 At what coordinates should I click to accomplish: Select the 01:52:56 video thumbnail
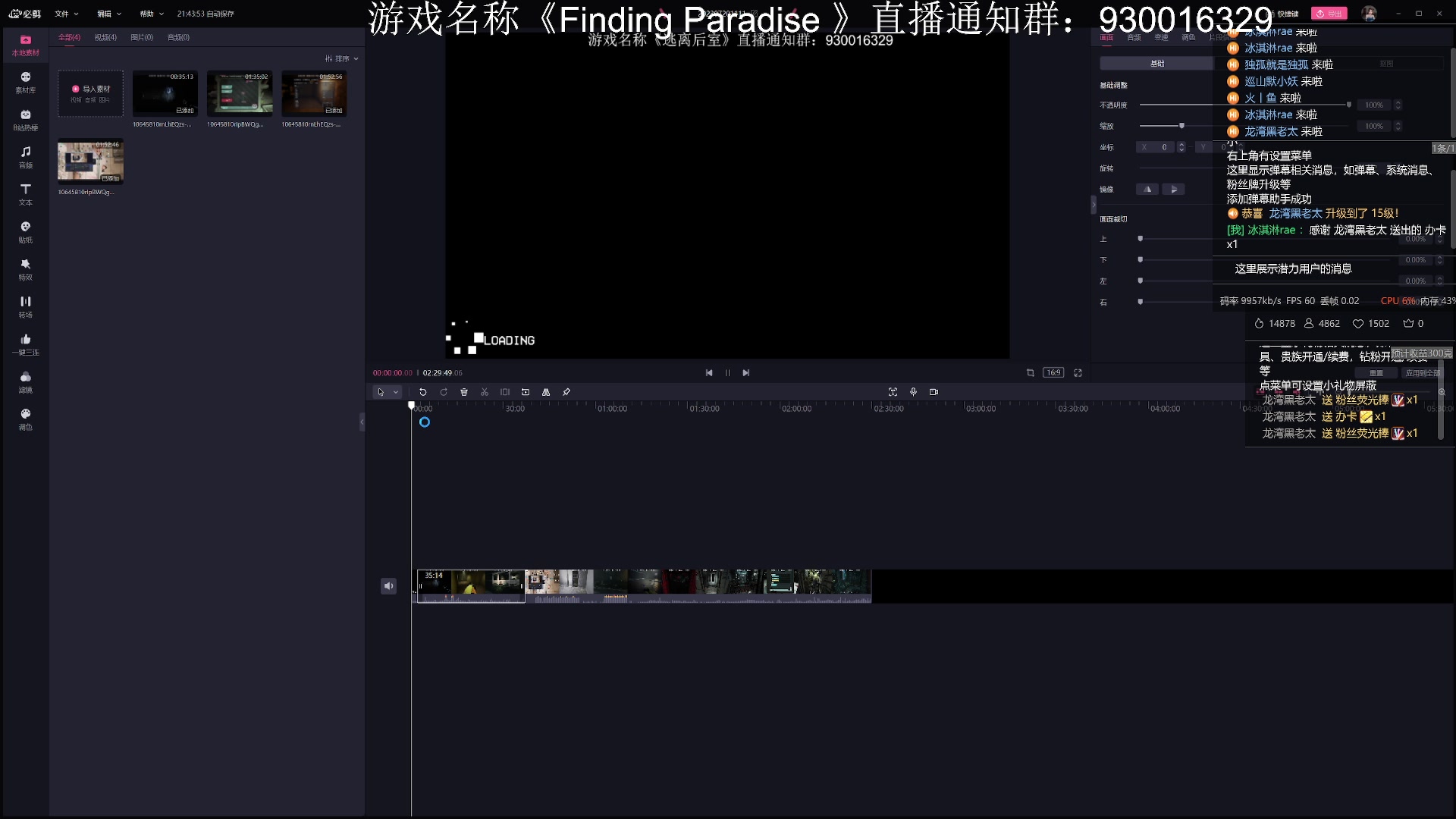click(314, 93)
